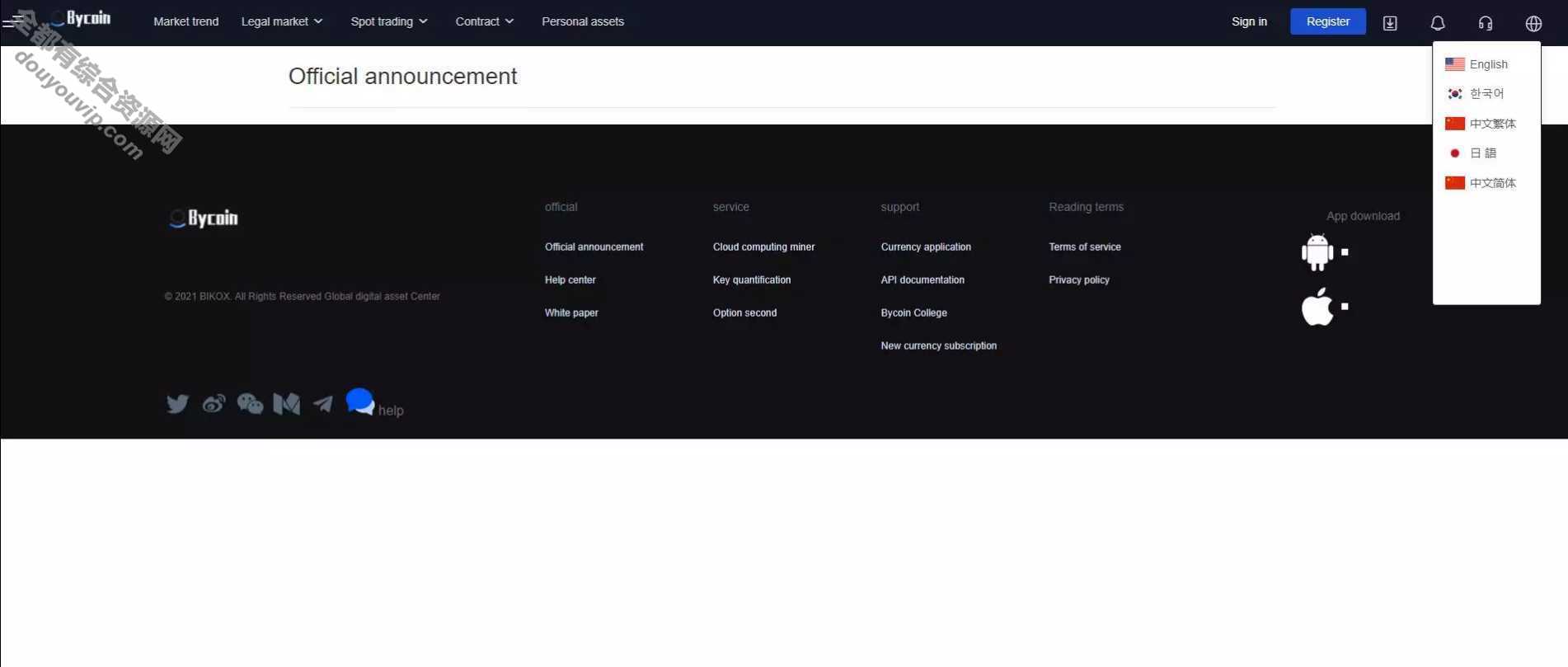The width and height of the screenshot is (1568, 667).
Task: Open Option second link
Action: coord(744,312)
